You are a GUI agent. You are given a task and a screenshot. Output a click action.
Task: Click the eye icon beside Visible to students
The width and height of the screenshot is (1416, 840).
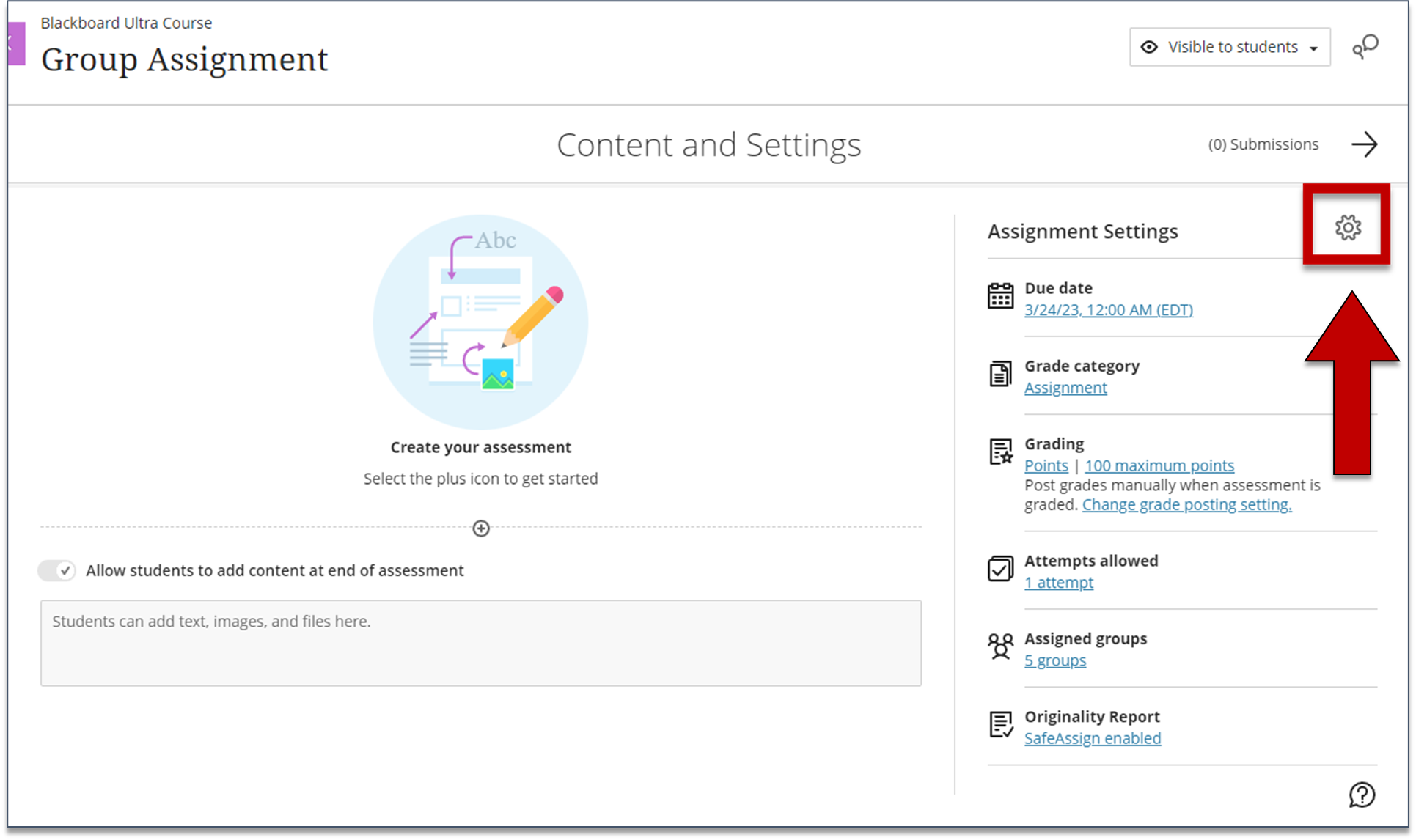point(1149,47)
